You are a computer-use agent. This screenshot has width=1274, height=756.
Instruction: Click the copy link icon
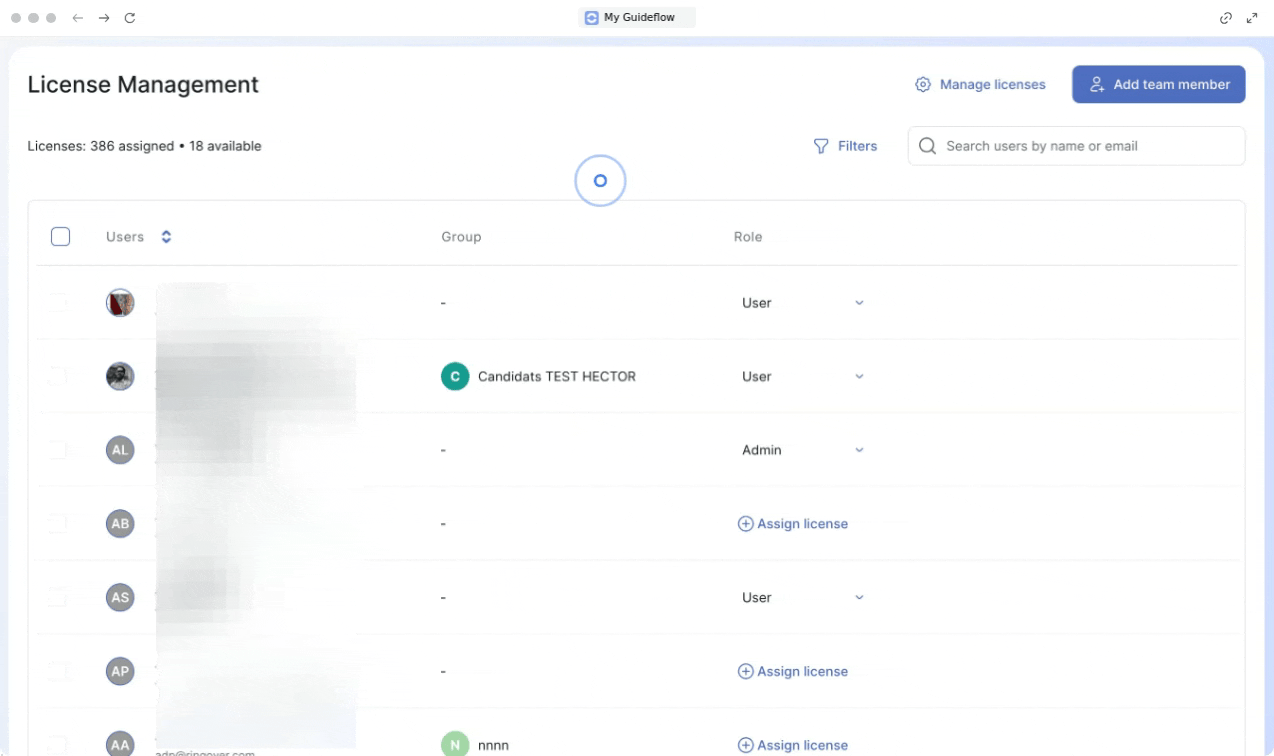1226,18
